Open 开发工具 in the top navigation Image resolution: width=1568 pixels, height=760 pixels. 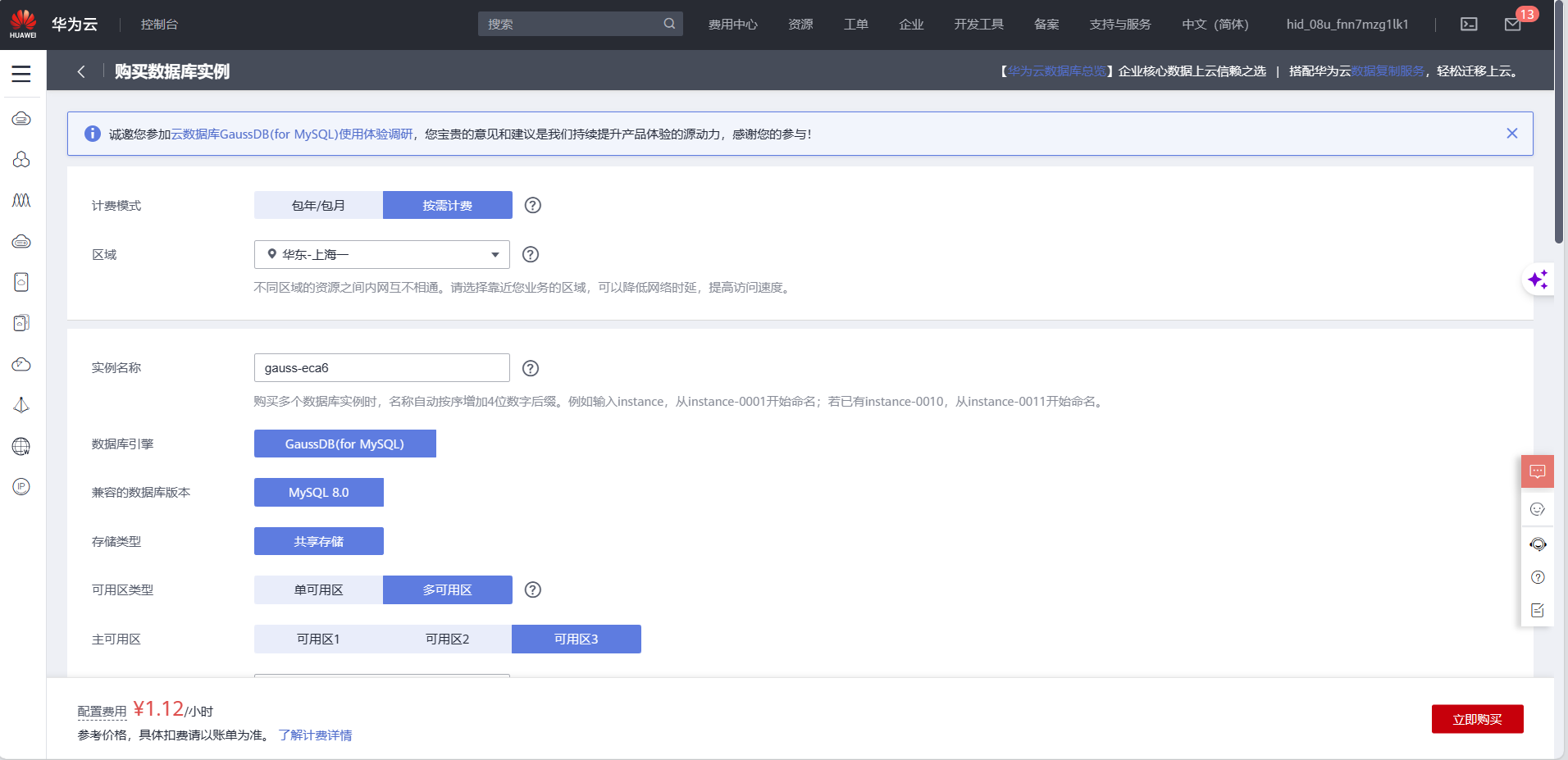[x=979, y=24]
